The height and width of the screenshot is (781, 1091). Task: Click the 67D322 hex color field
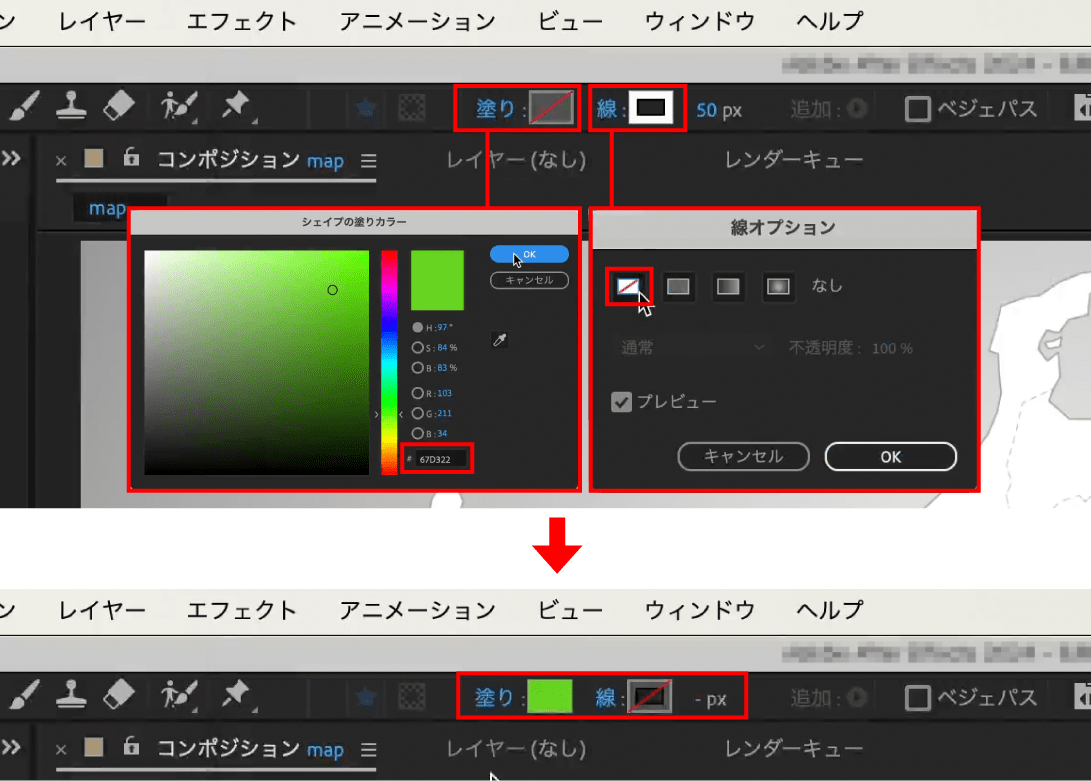click(x=441, y=459)
